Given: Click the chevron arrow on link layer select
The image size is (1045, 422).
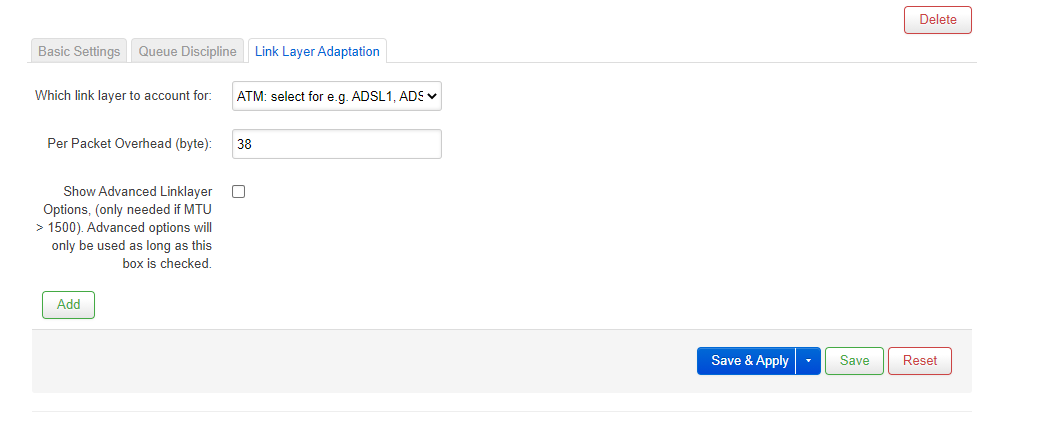Looking at the screenshot, I should (431, 97).
